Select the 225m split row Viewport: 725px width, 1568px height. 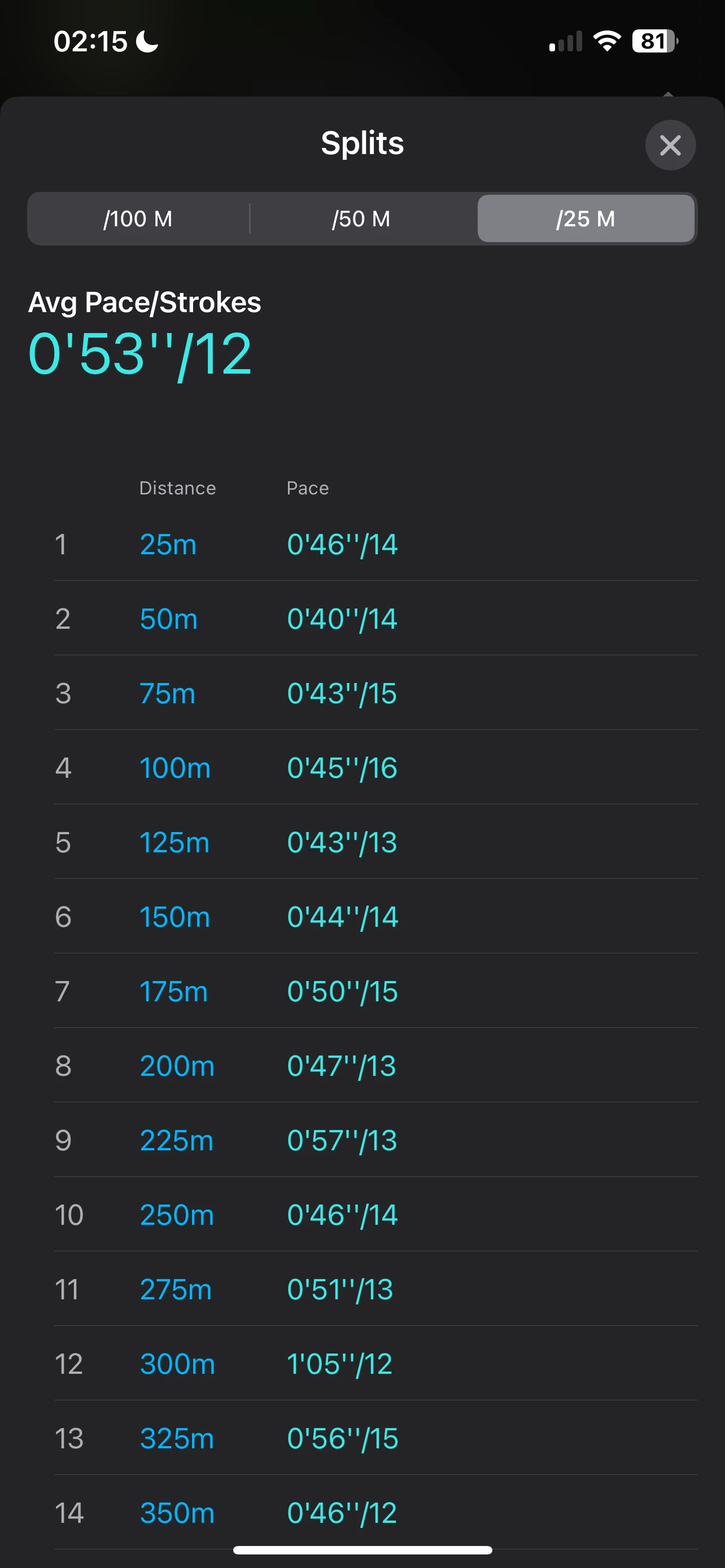(x=375, y=1140)
